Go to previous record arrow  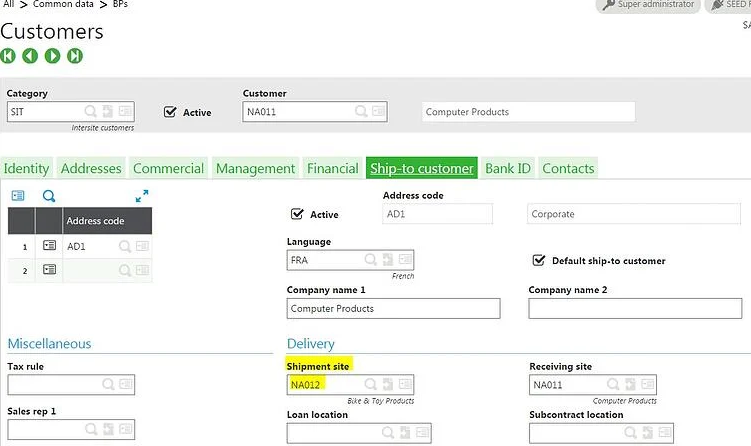pyautogui.click(x=30, y=56)
